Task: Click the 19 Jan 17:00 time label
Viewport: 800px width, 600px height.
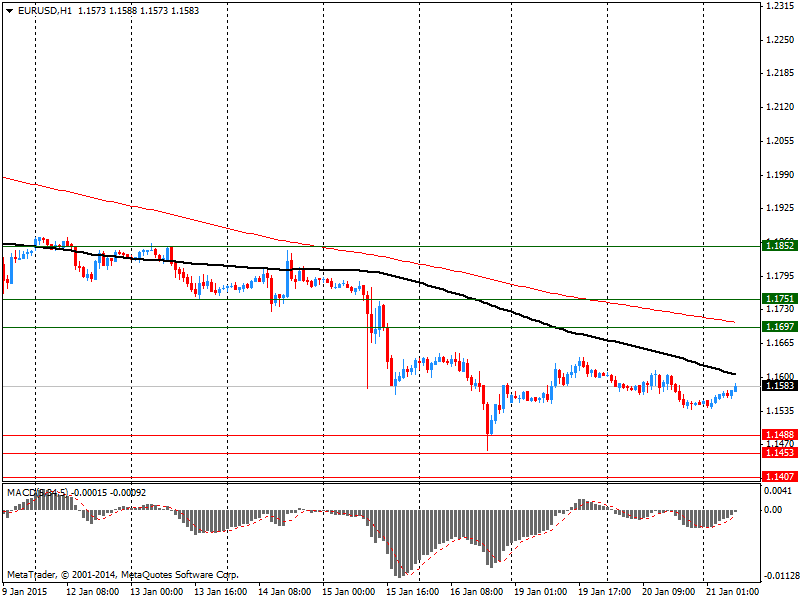Action: (x=605, y=592)
